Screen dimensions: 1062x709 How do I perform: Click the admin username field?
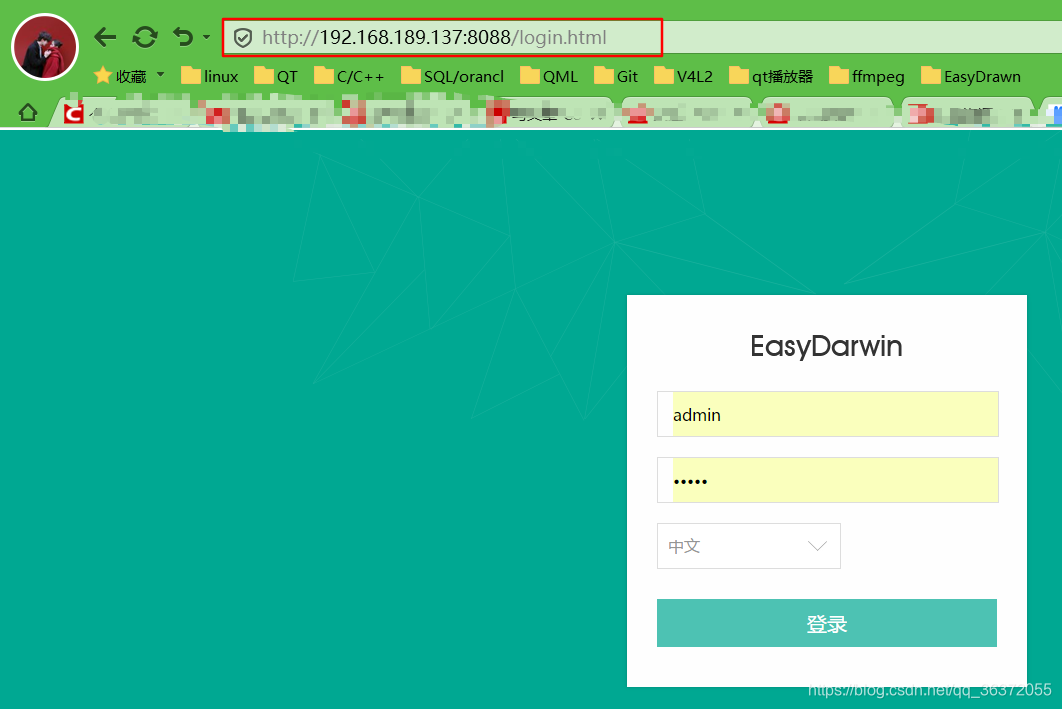pyautogui.click(x=828, y=414)
